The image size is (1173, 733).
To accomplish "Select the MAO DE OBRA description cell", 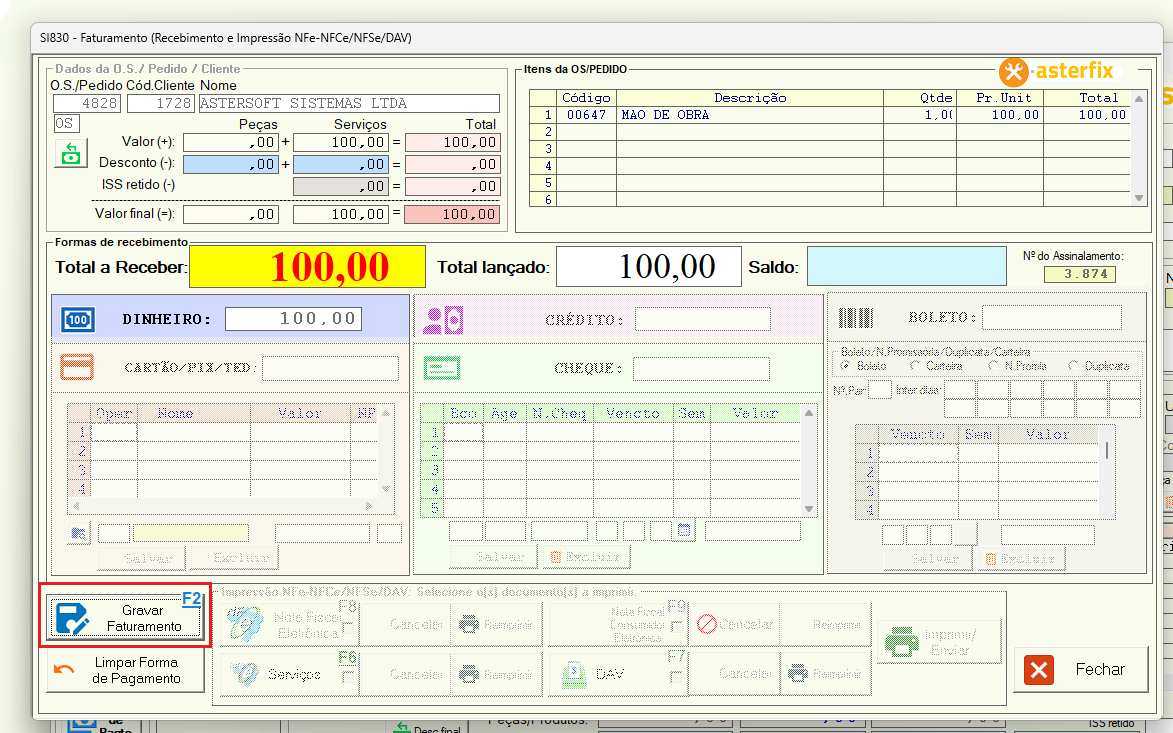I will pos(750,115).
